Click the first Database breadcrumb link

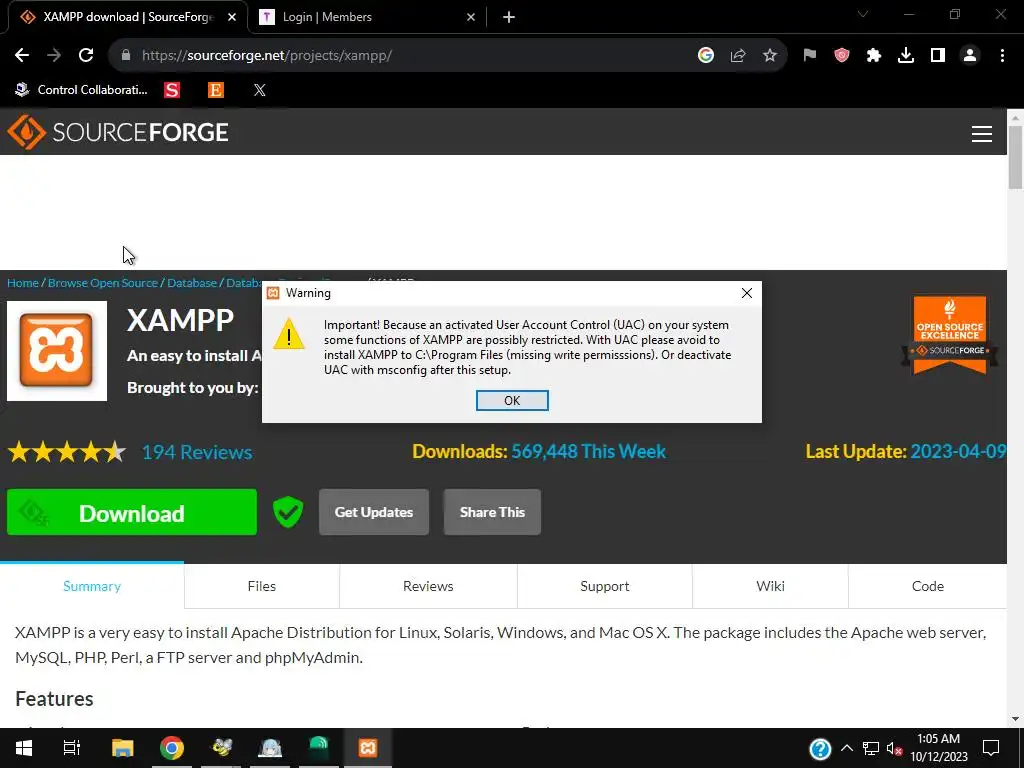tap(192, 283)
